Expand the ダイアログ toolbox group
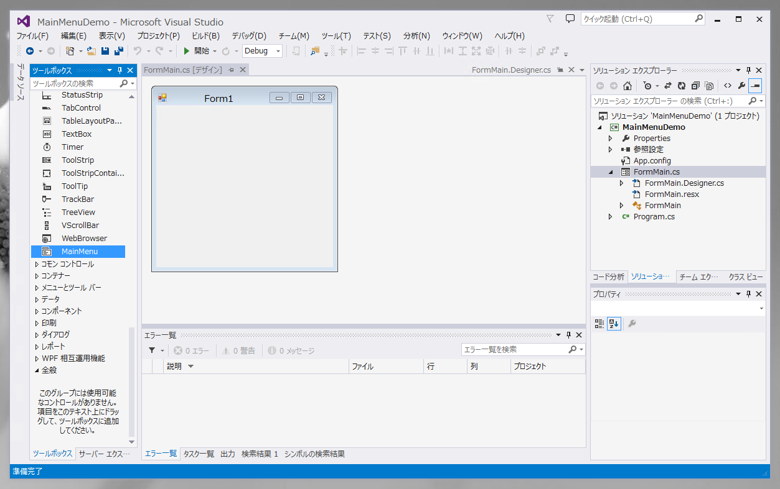This screenshot has width=780, height=489. [x=37, y=335]
